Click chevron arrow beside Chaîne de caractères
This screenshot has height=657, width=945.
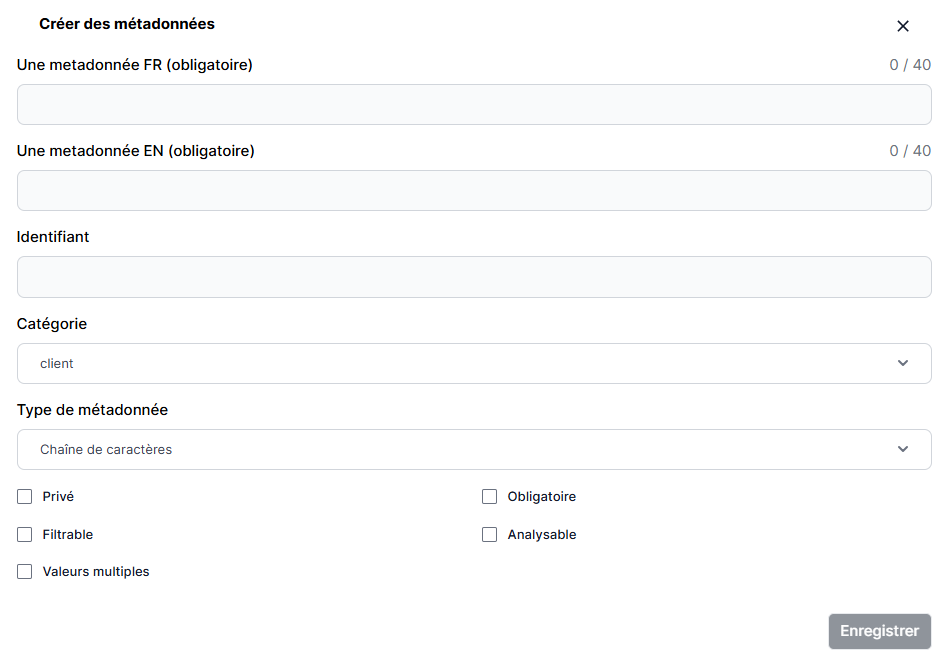[903, 450]
